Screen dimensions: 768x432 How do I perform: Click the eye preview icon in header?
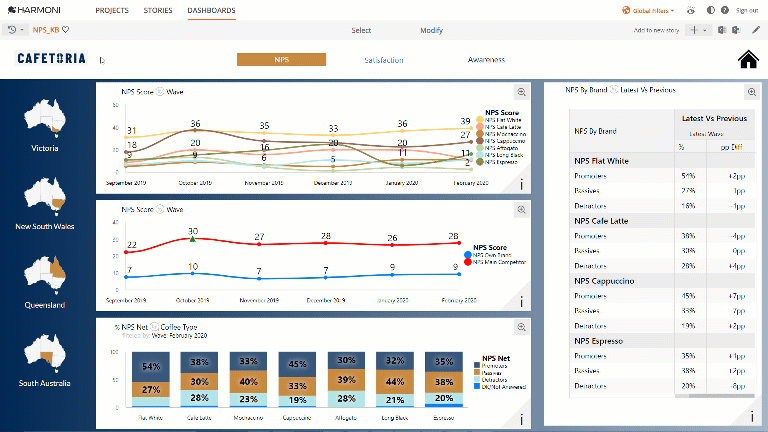coord(691,10)
